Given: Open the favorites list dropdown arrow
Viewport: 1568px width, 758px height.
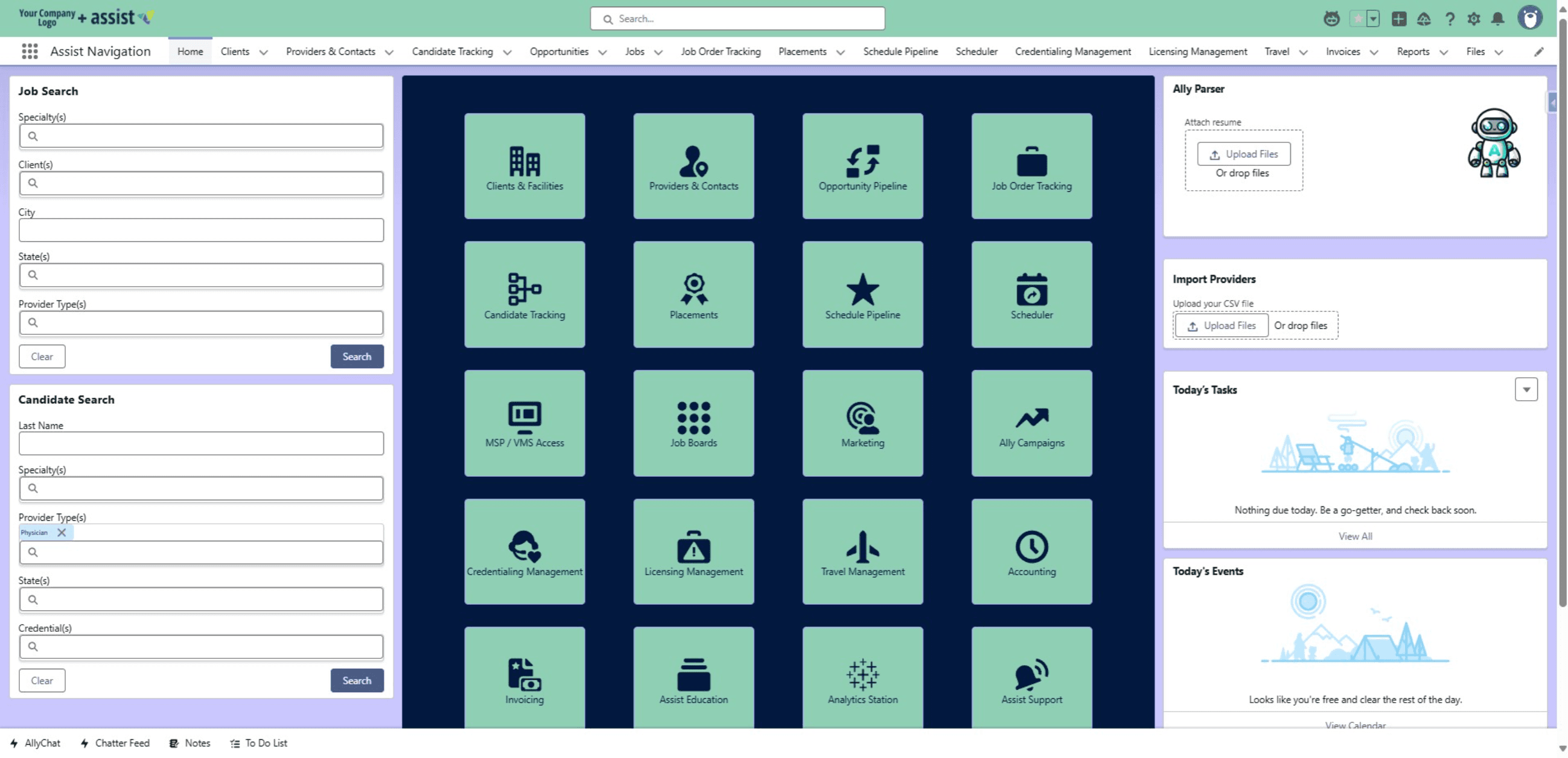Looking at the screenshot, I should point(1372,19).
